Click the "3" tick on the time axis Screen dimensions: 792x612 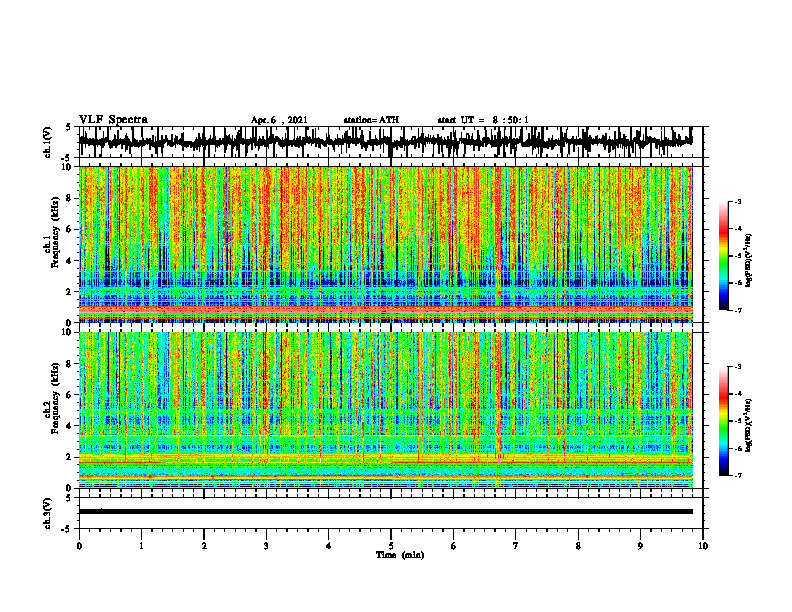pyautogui.click(x=266, y=546)
